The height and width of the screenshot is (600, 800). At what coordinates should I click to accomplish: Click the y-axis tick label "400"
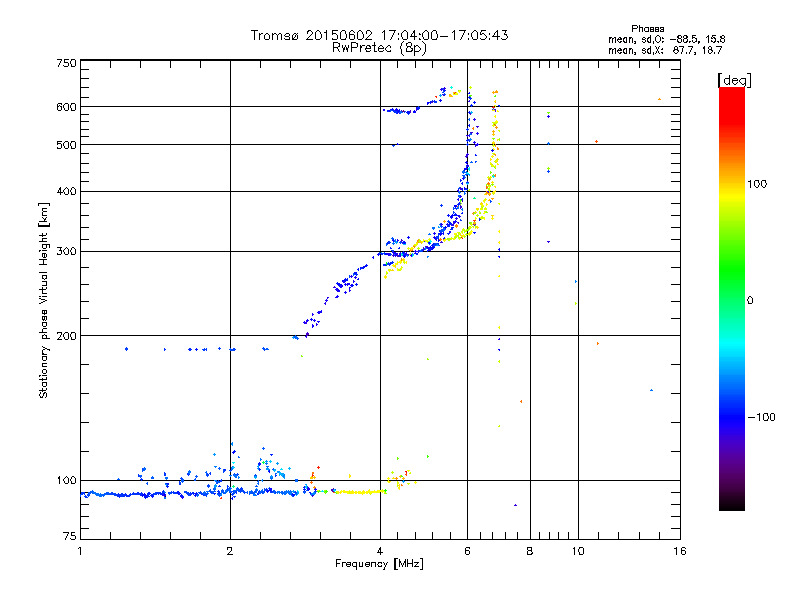tap(66, 191)
